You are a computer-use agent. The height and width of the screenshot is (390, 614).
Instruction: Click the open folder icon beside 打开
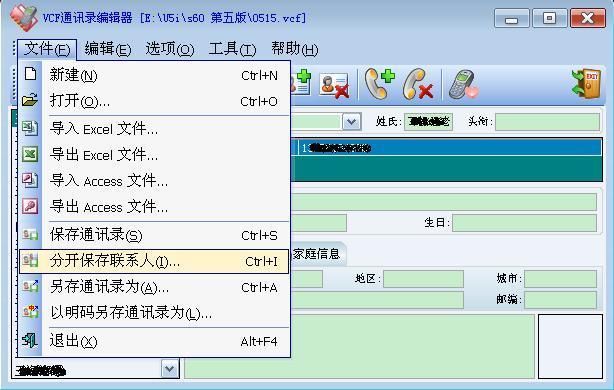click(x=30, y=100)
